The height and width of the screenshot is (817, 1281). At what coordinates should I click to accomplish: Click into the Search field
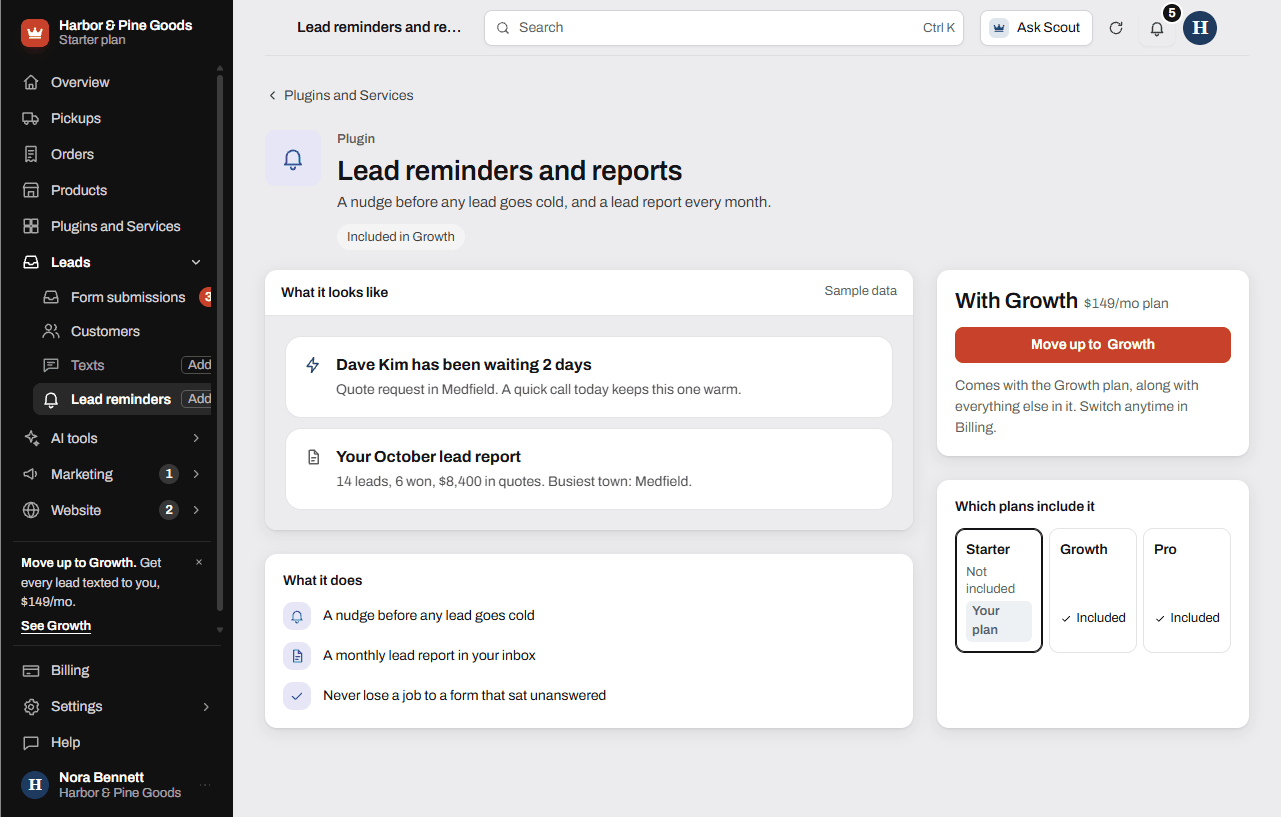[x=724, y=28]
